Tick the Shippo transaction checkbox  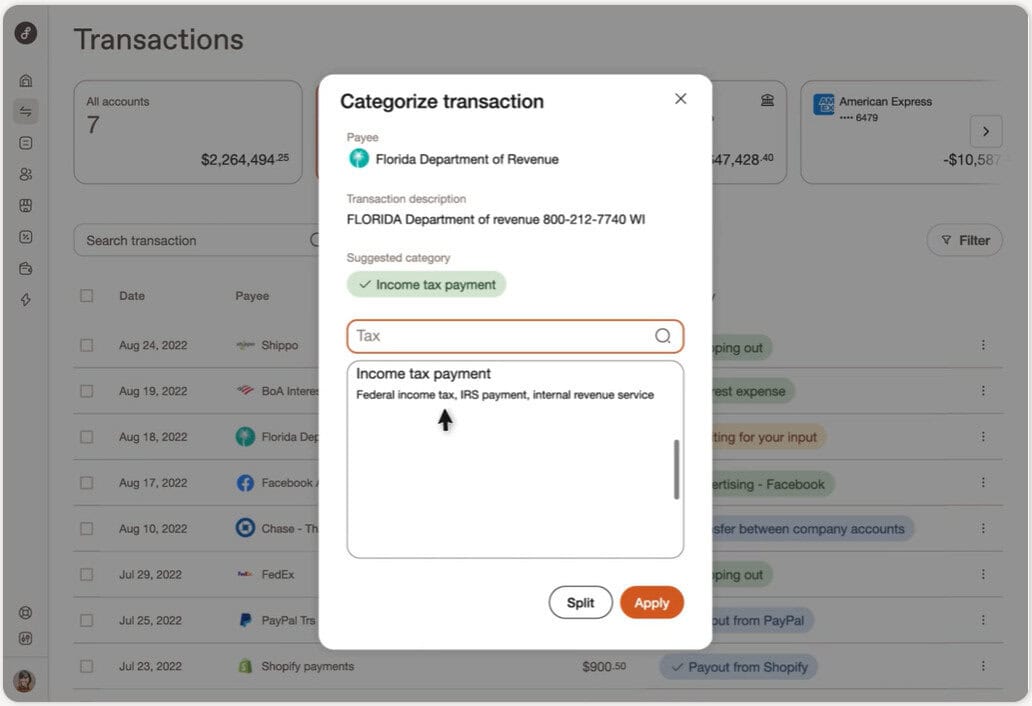[x=87, y=345]
